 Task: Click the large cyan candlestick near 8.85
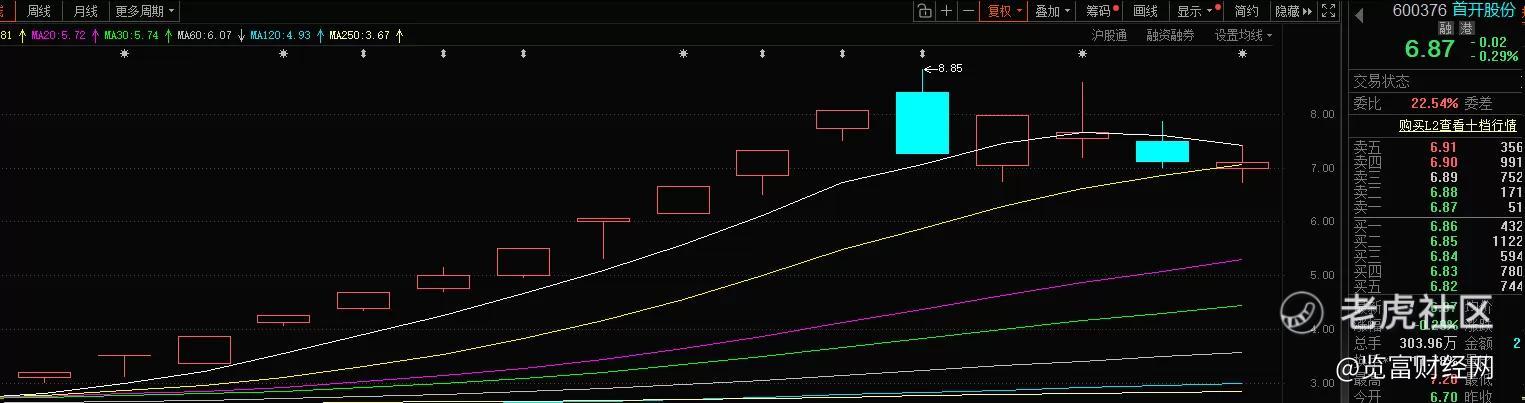tap(922, 122)
